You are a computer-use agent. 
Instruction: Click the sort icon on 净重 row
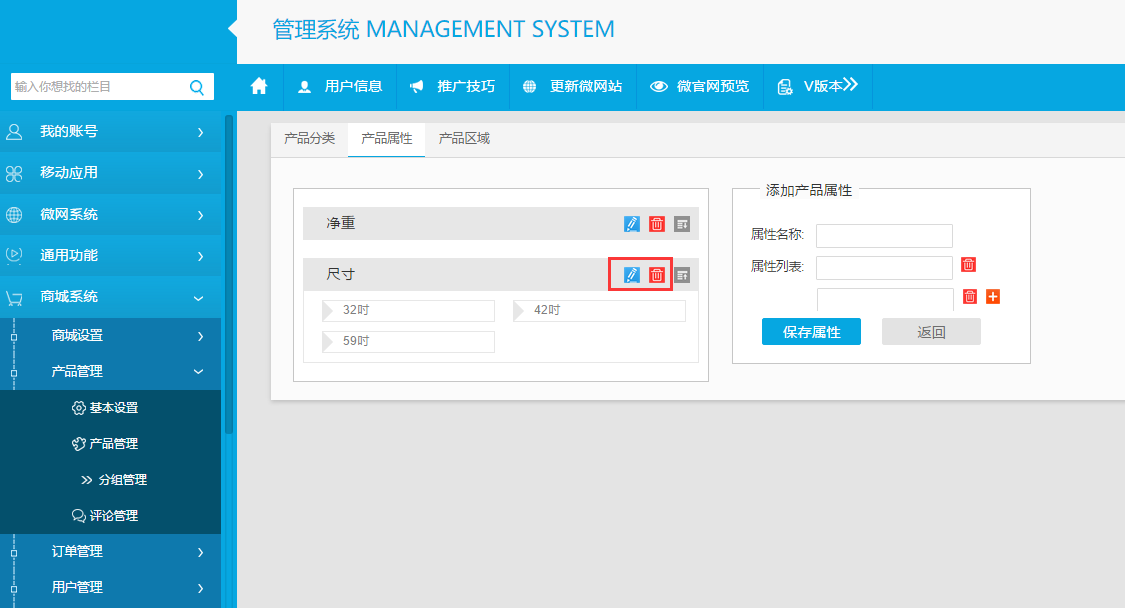pyautogui.click(x=682, y=224)
